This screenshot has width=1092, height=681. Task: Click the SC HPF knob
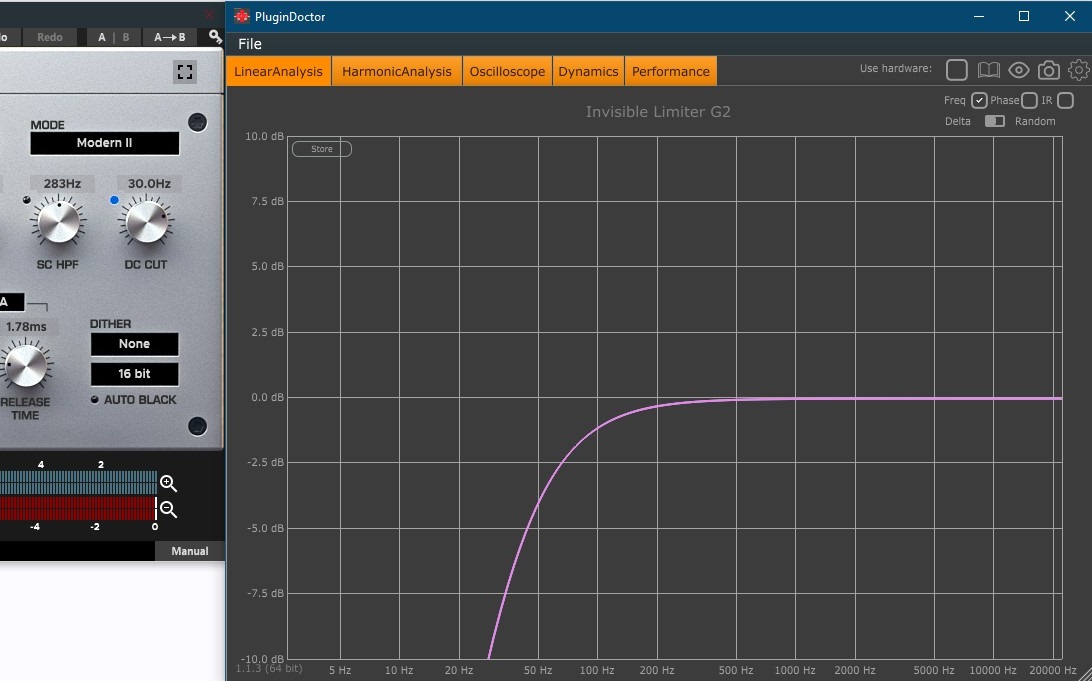58,222
